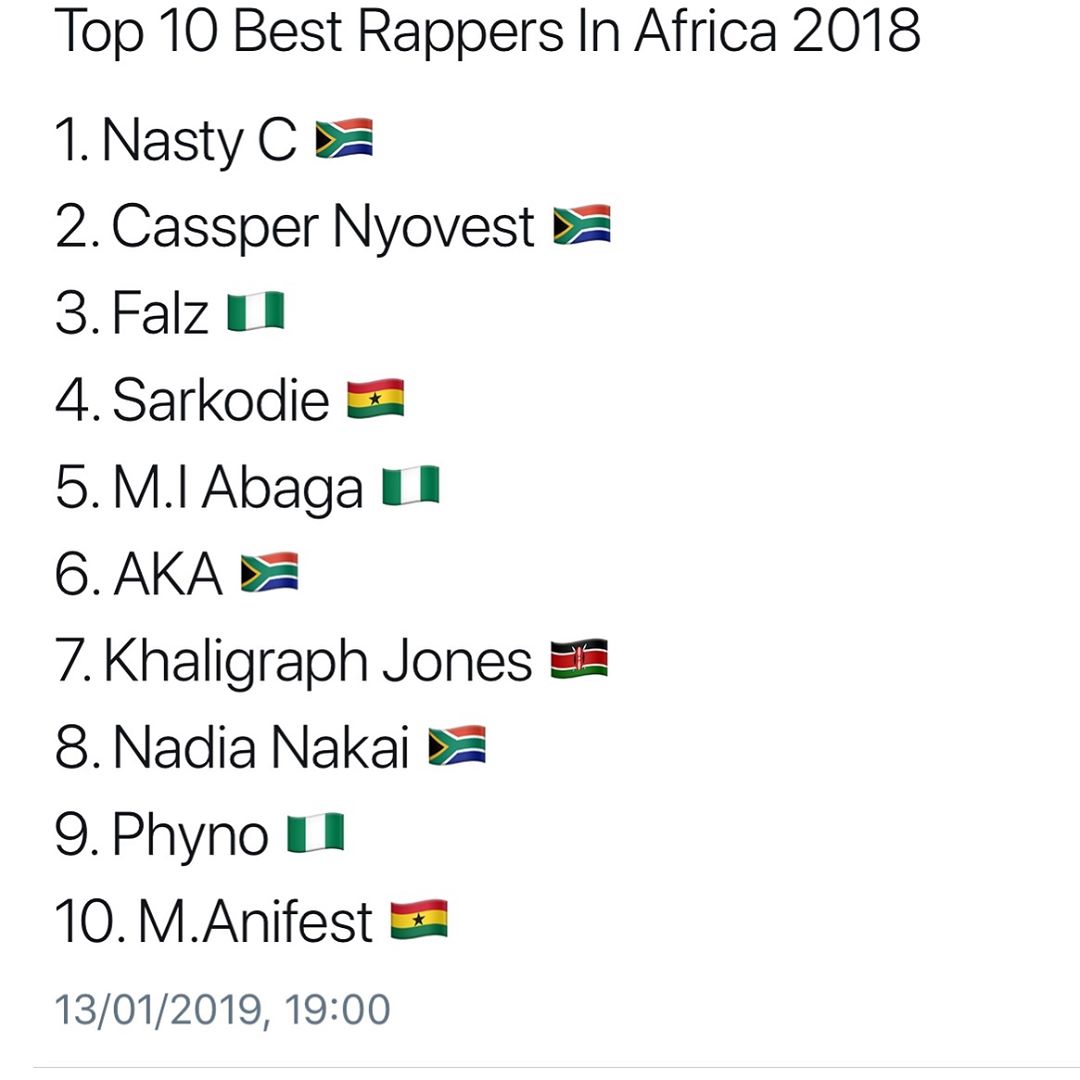Click the Kenya flag beside Khaligraph Jones

(x=579, y=659)
